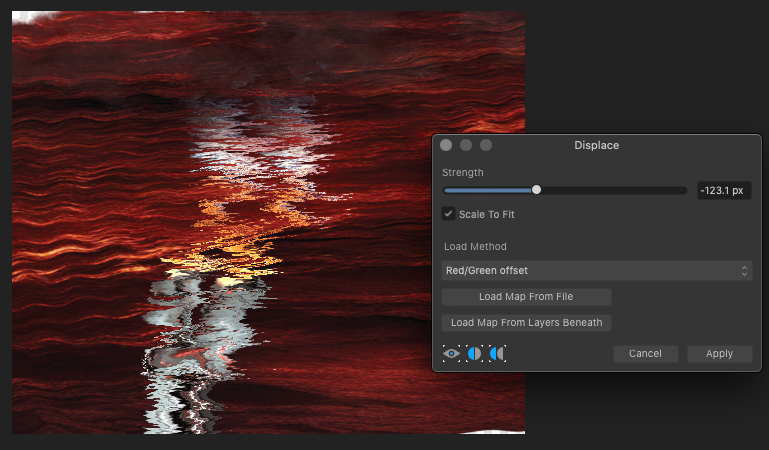Select the mirrored split preview icon
769x450 pixels.
[x=497, y=353]
